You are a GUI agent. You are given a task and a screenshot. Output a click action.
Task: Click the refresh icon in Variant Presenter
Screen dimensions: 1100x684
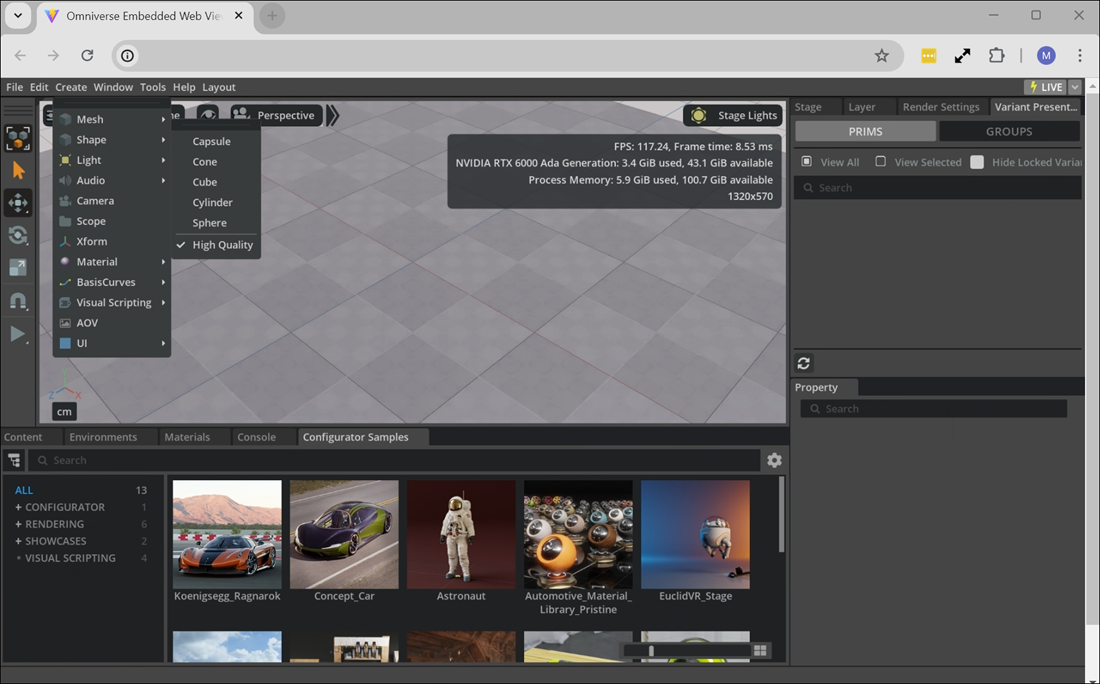coord(803,363)
